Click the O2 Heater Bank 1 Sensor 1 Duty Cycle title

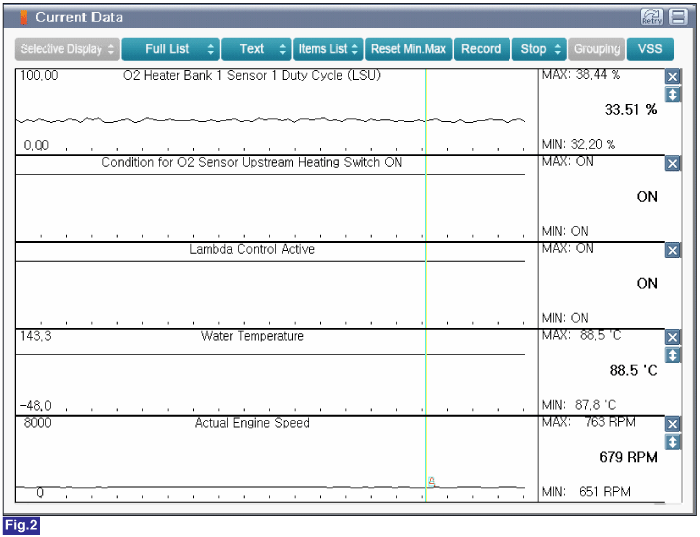click(252, 75)
